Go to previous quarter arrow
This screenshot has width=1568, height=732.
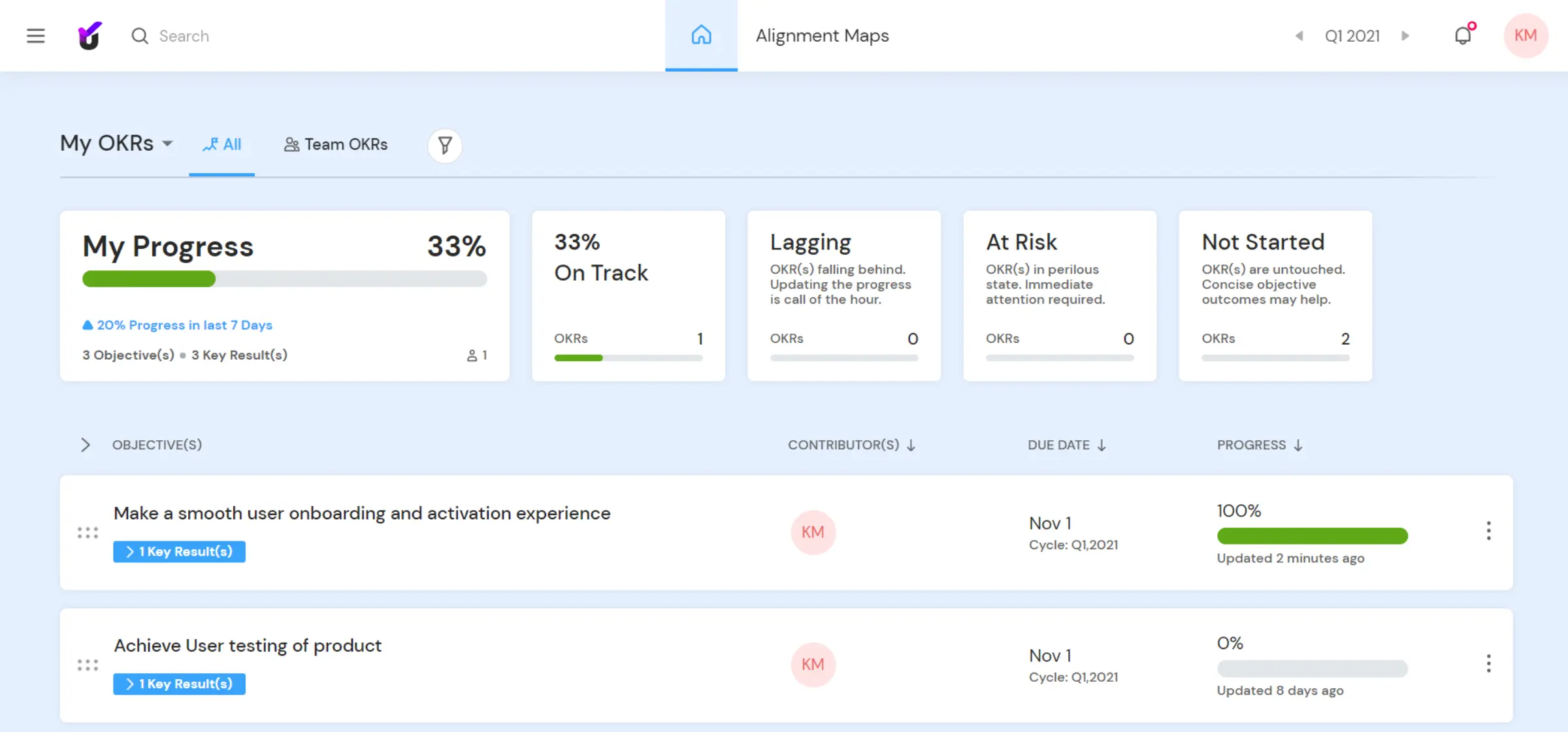pos(1299,36)
